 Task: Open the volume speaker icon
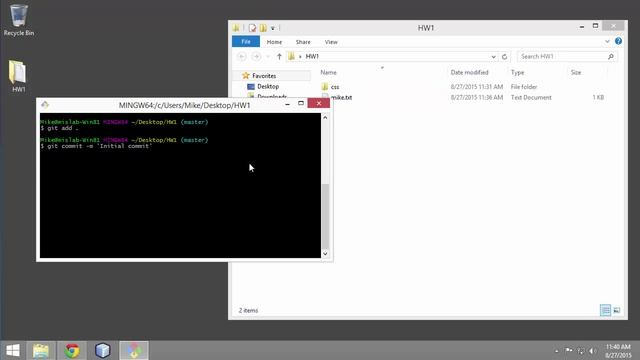tap(592, 351)
